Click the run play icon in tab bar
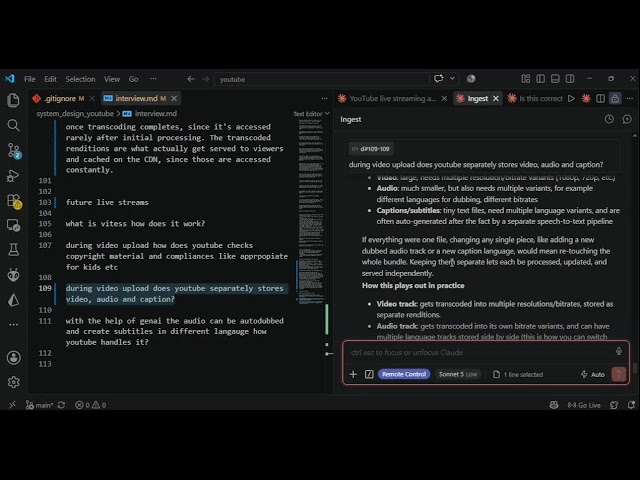This screenshot has height=480, width=640. pos(571,98)
